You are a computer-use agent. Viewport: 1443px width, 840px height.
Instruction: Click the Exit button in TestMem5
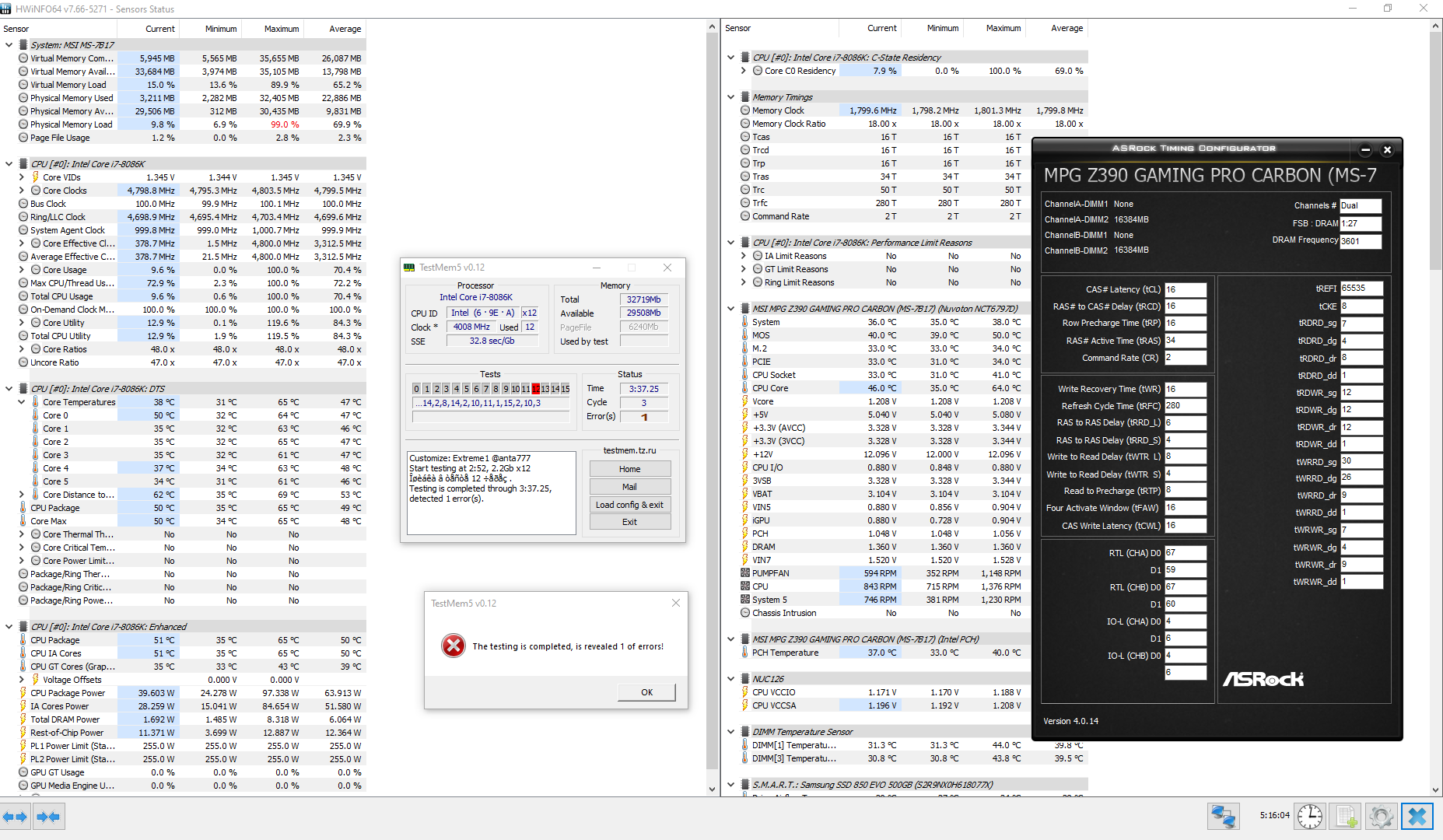(x=630, y=522)
